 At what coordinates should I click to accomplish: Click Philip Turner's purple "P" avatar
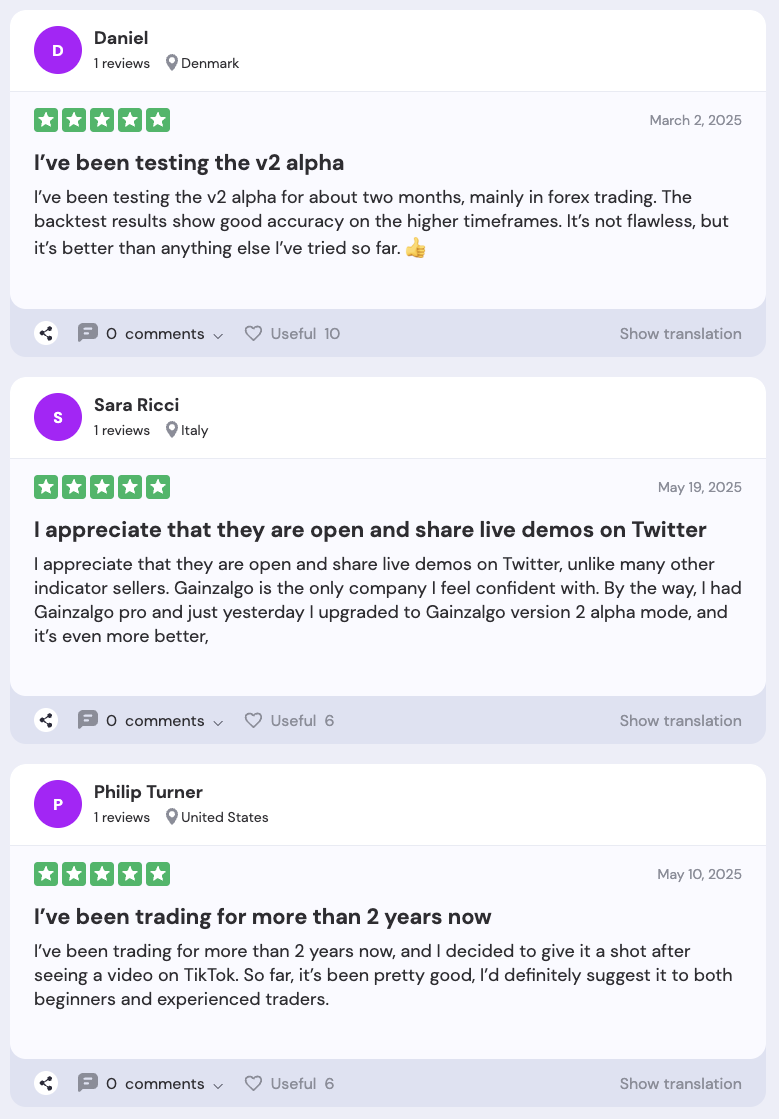click(x=58, y=804)
